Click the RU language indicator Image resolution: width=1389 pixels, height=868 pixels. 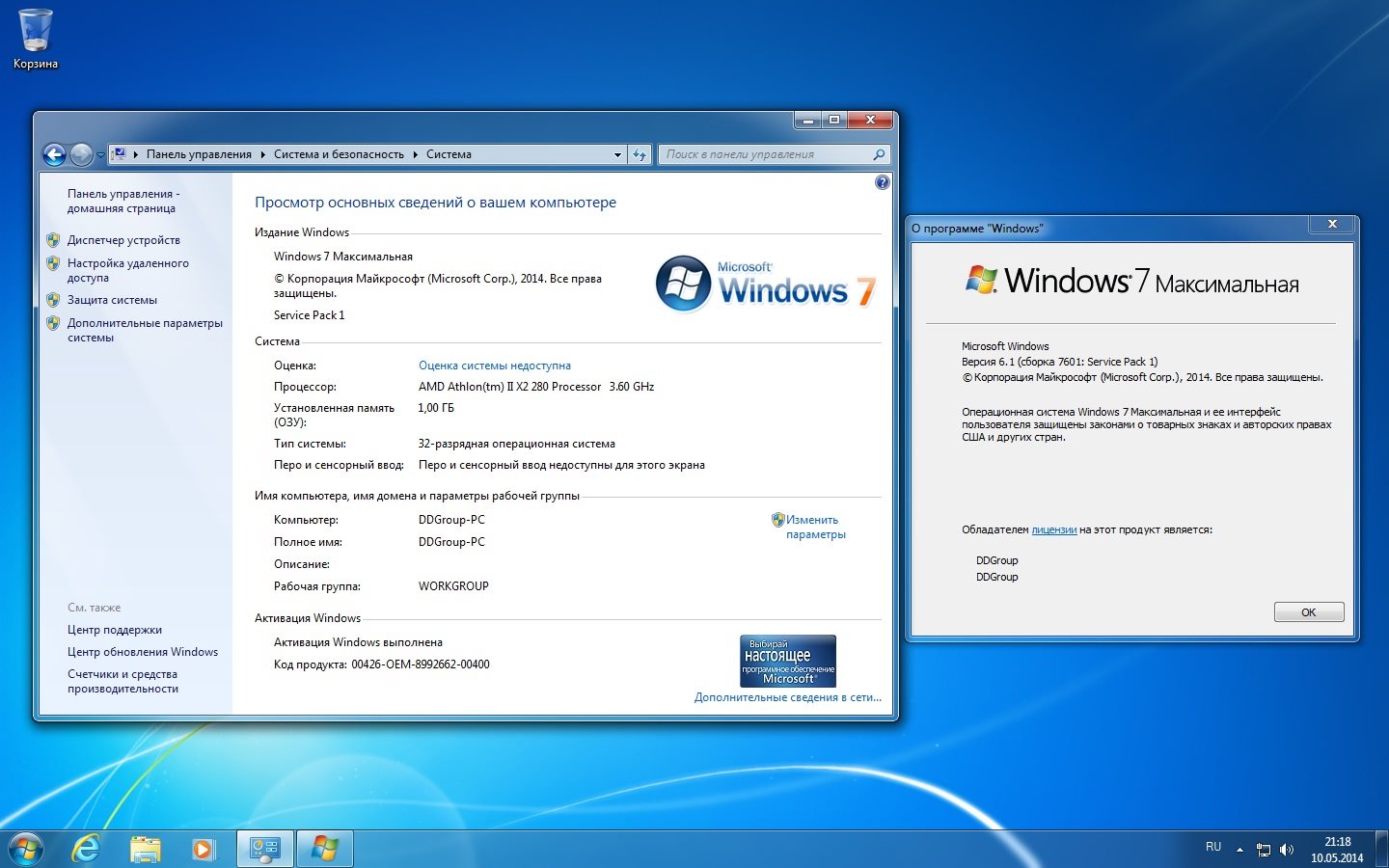pos(1213,847)
